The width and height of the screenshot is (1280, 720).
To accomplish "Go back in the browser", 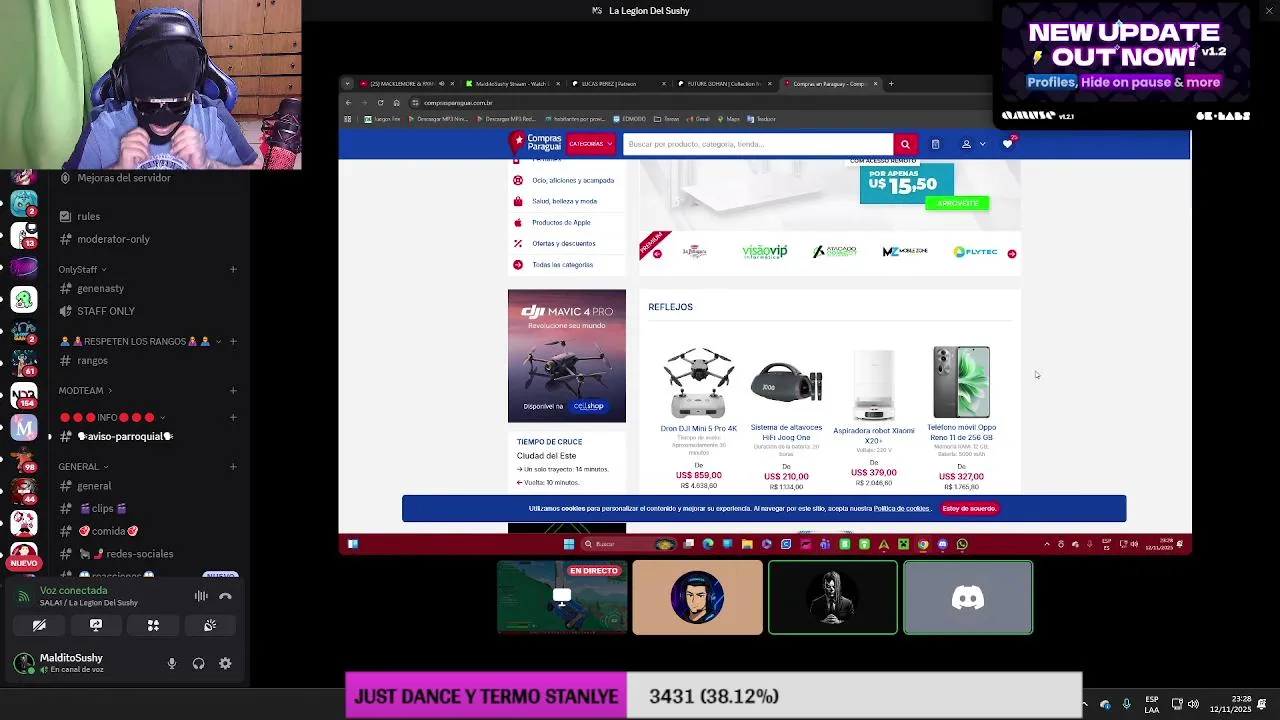I will (x=348, y=102).
